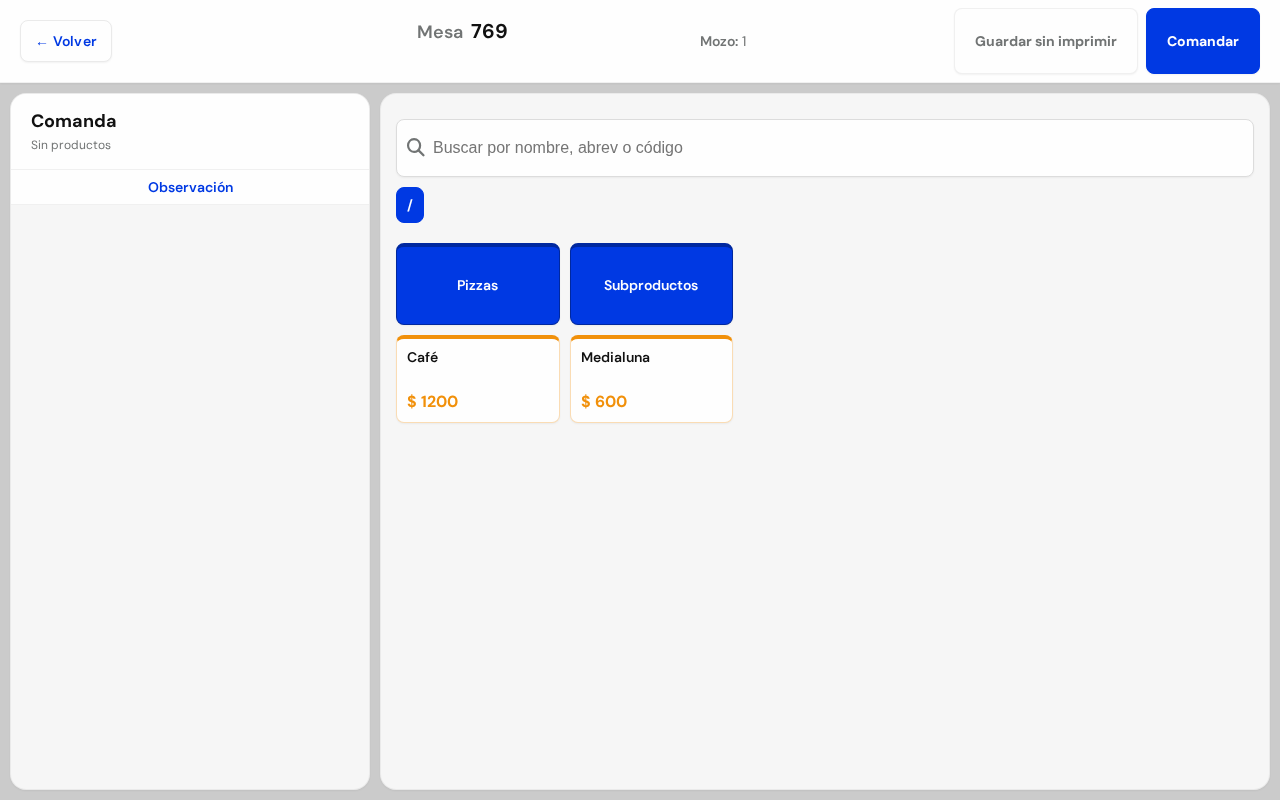Viewport: 1280px width, 800px height.
Task: Focus the product search field
Action: pos(825,148)
